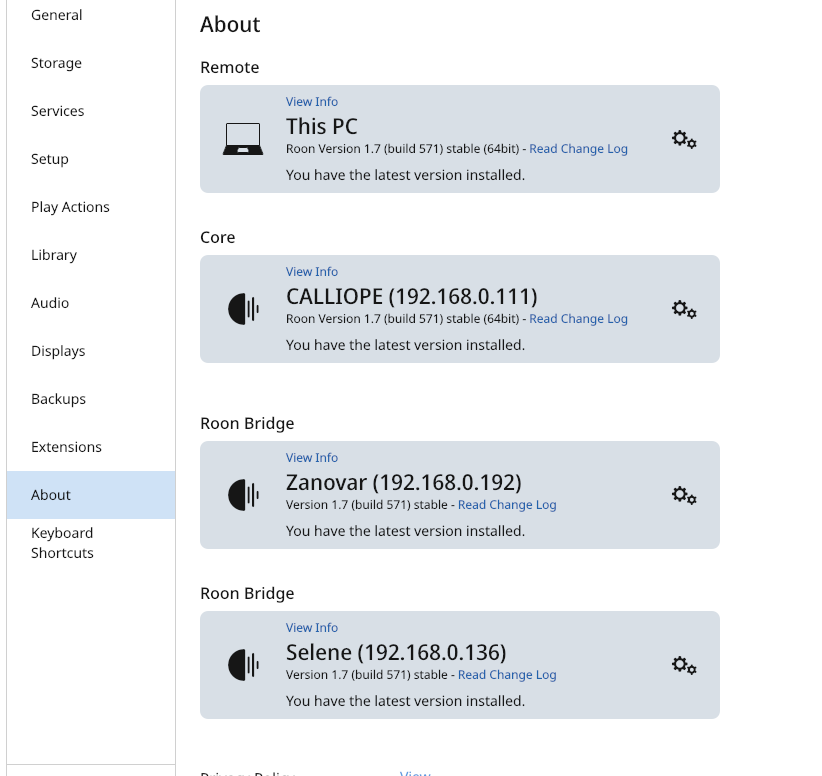Click the Roon icon beside Selene
Viewport: 822px width, 776px height.
click(244, 665)
